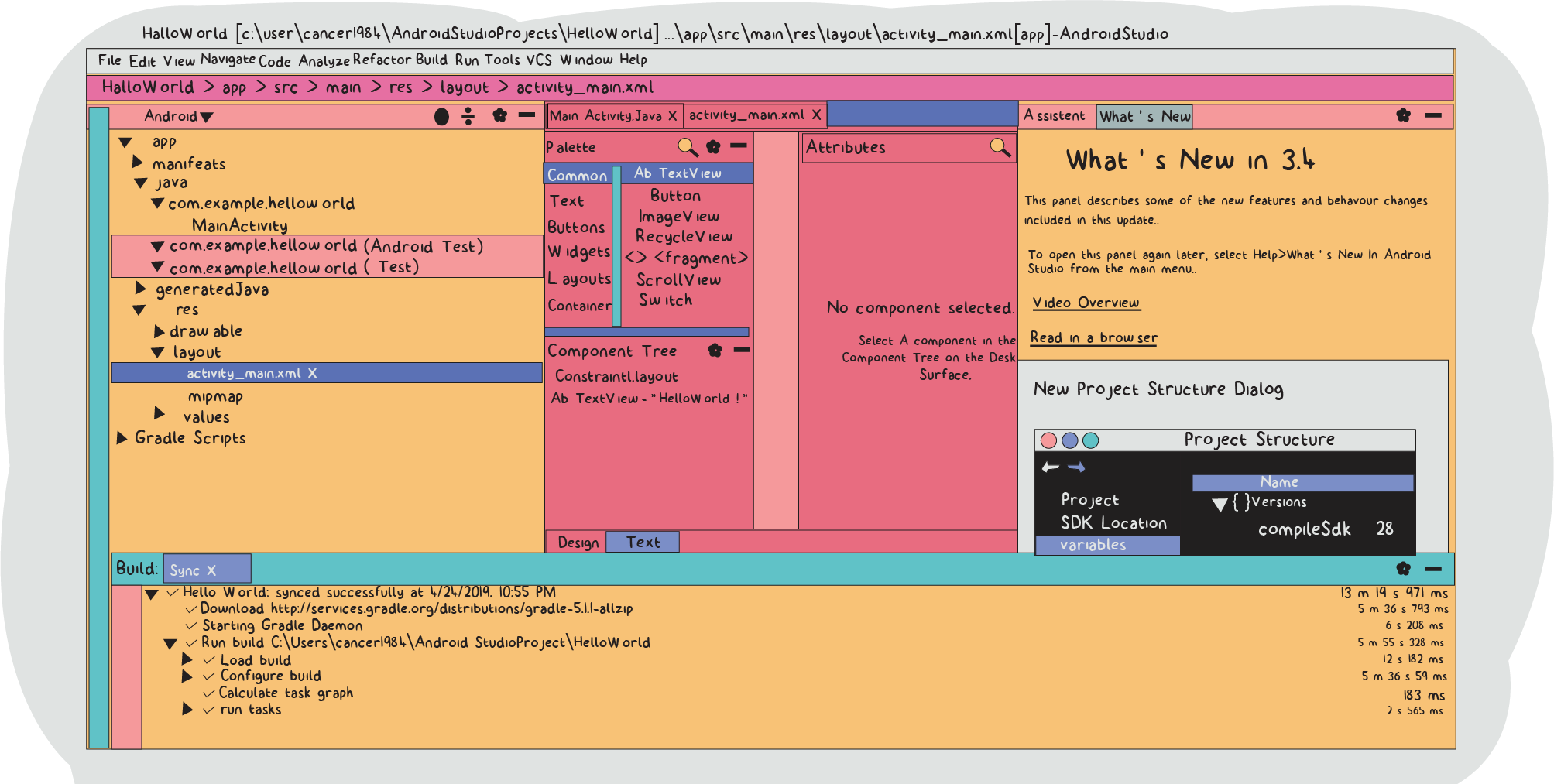Open the Refactor menu
This screenshot has height=784, width=1554.
(382, 60)
